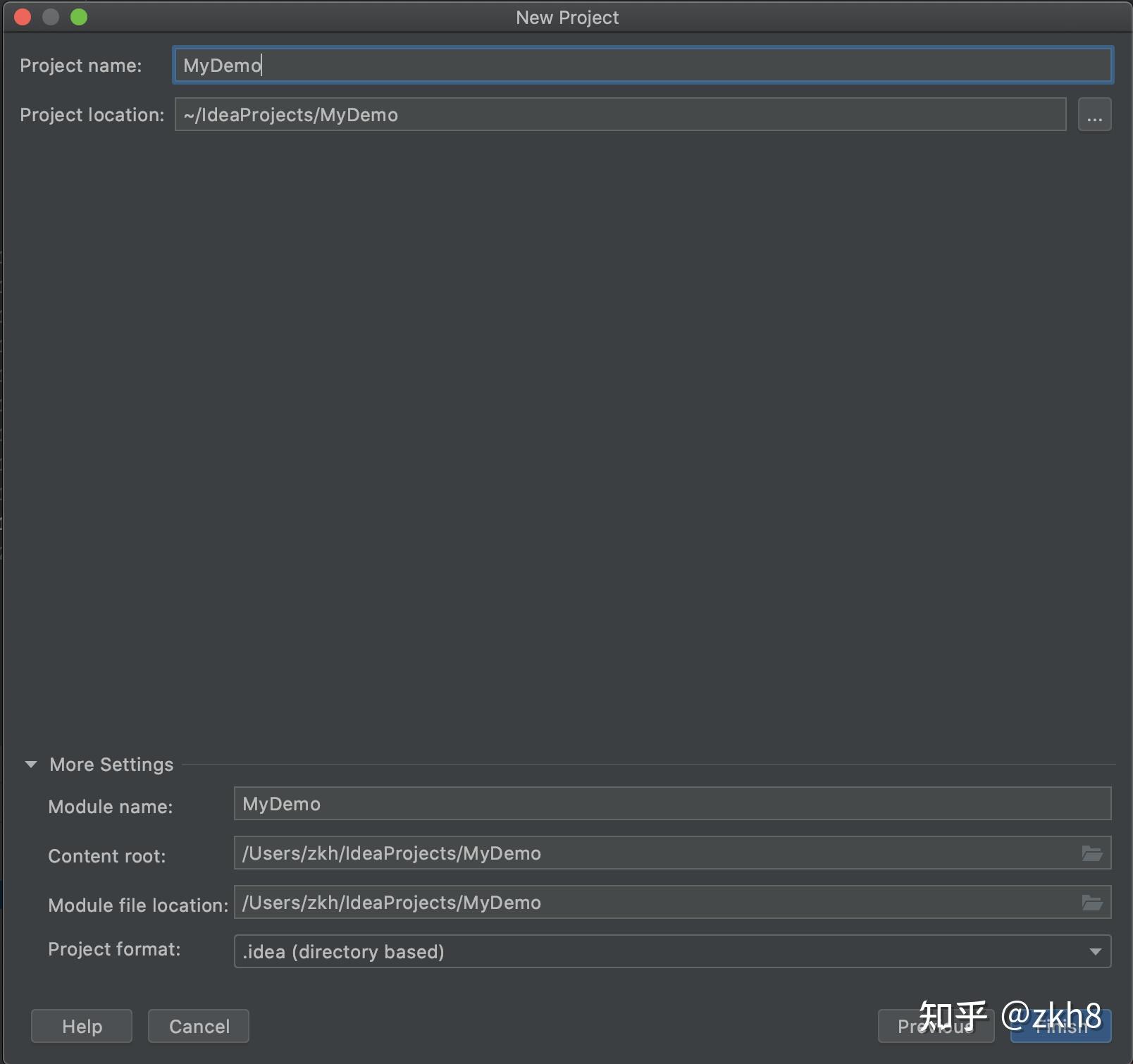Viewport: 1133px width, 1064px height.
Task: Click the ellipsis button to browse project location
Action: pos(1094,114)
